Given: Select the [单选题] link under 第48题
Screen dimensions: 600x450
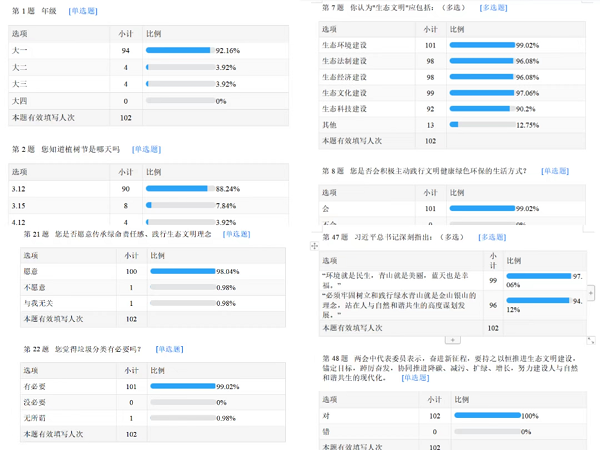Looking at the screenshot, I should click(415, 378).
